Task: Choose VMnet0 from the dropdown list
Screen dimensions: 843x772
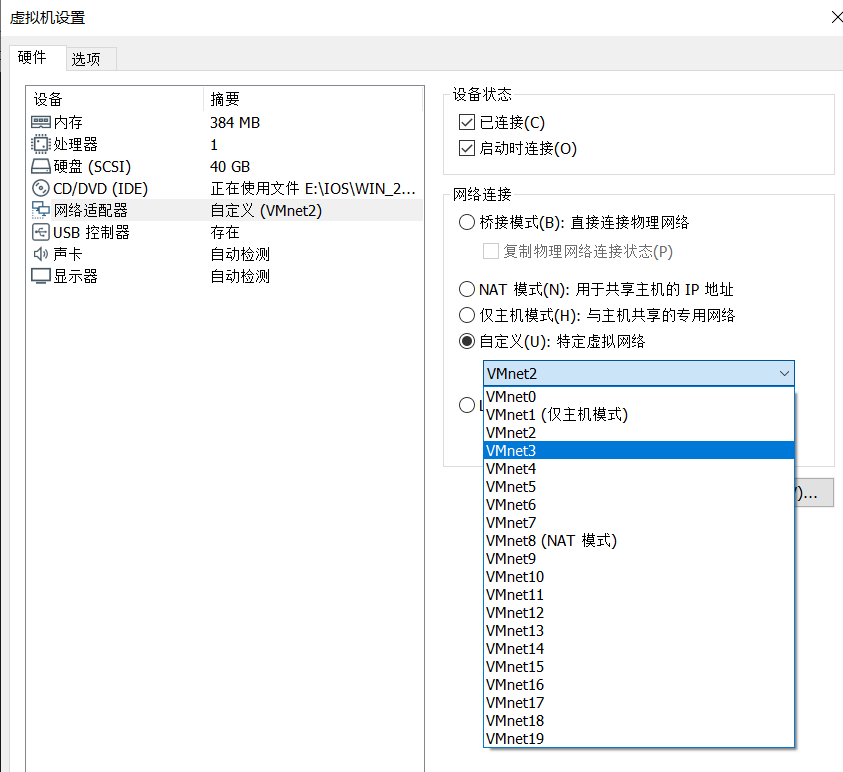Action: [x=639, y=397]
